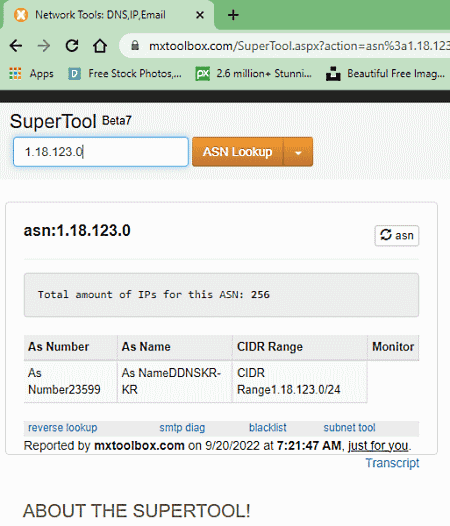Click the ABOUT THE SUPERTOOL! heading
Screen dimensions: 450x526
(137, 511)
